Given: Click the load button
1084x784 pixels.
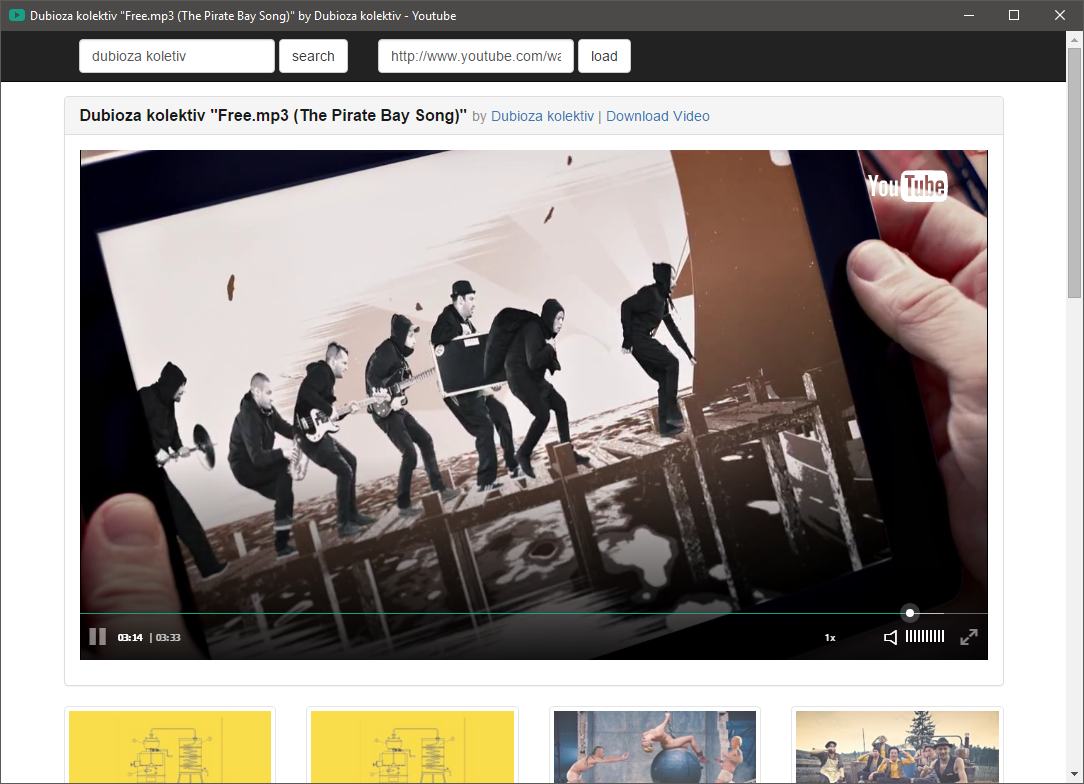Looking at the screenshot, I should (x=604, y=56).
